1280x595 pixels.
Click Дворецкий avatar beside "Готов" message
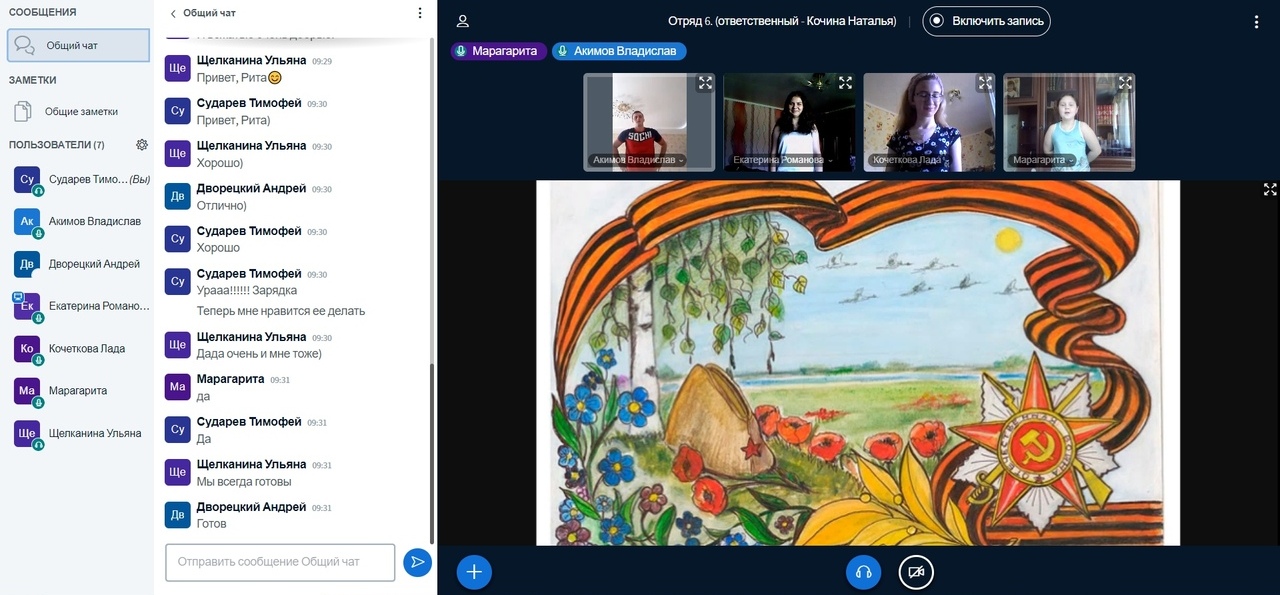(177, 514)
